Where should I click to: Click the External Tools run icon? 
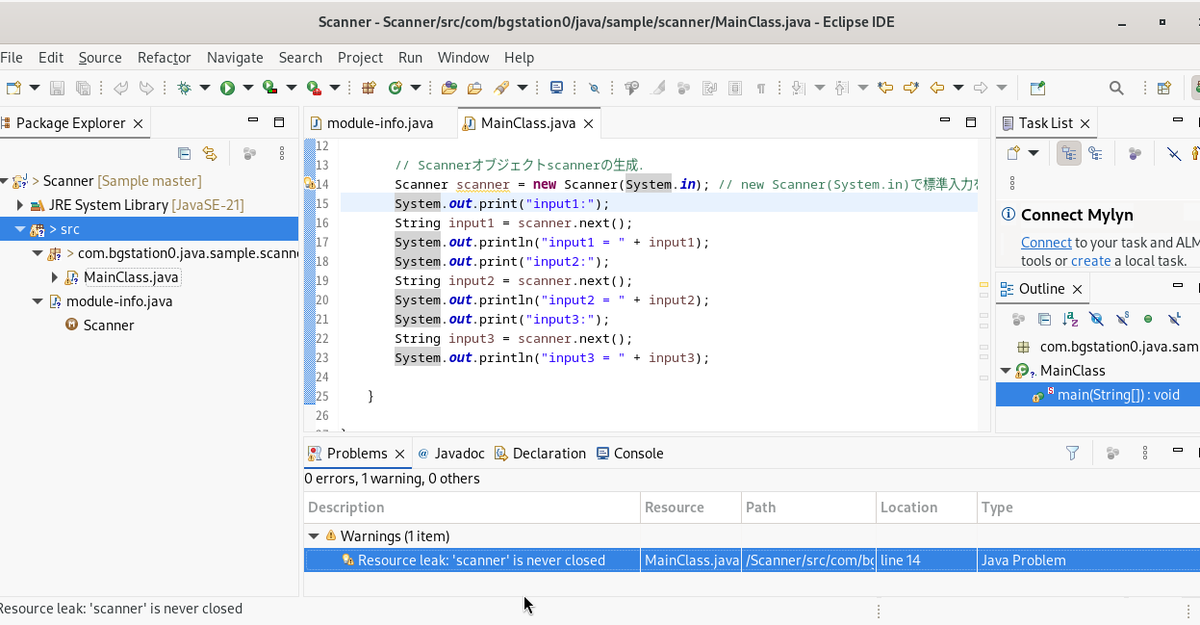pyautogui.click(x=314, y=88)
